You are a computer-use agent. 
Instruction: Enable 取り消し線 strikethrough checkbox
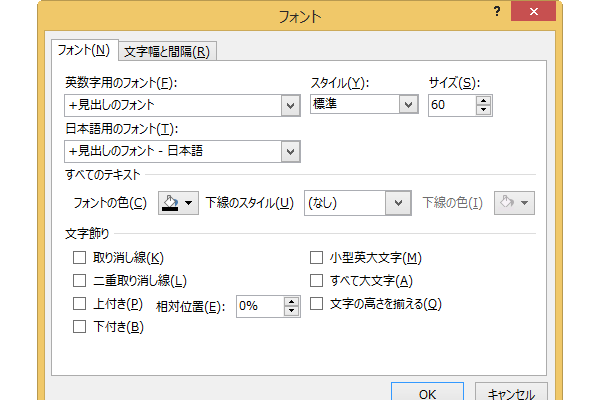(x=79, y=258)
